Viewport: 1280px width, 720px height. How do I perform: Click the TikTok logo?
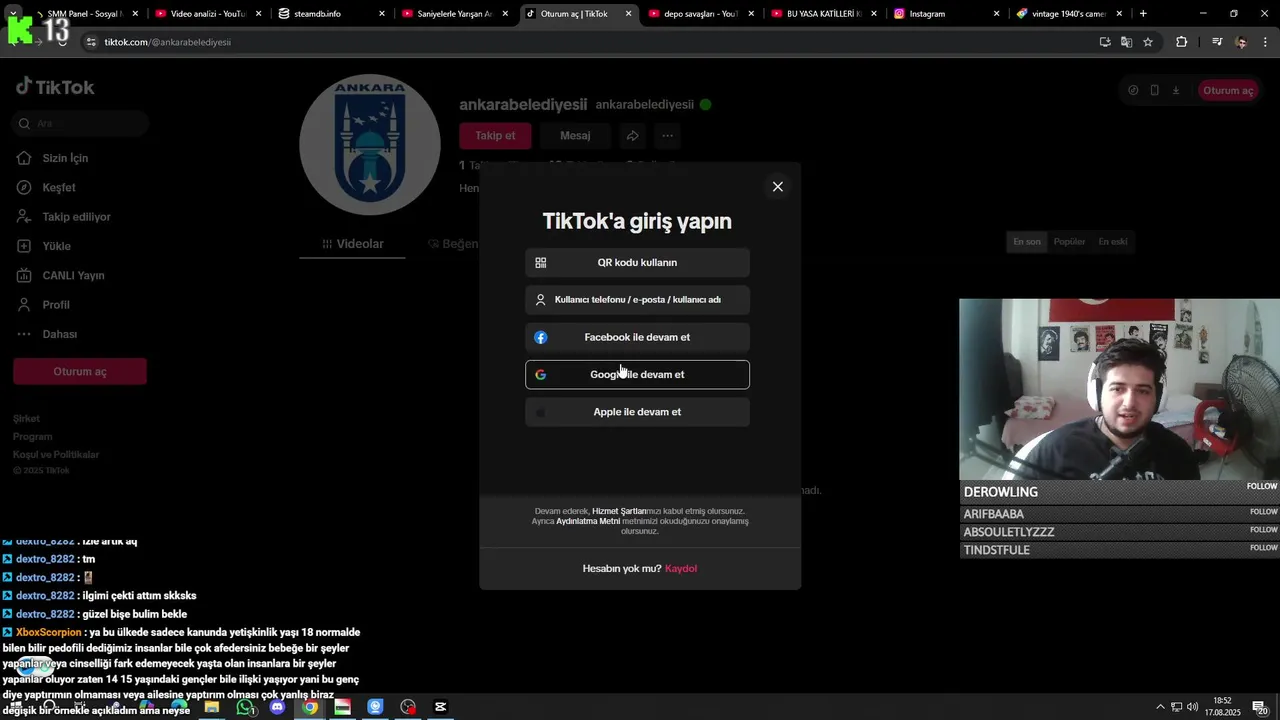pos(55,87)
